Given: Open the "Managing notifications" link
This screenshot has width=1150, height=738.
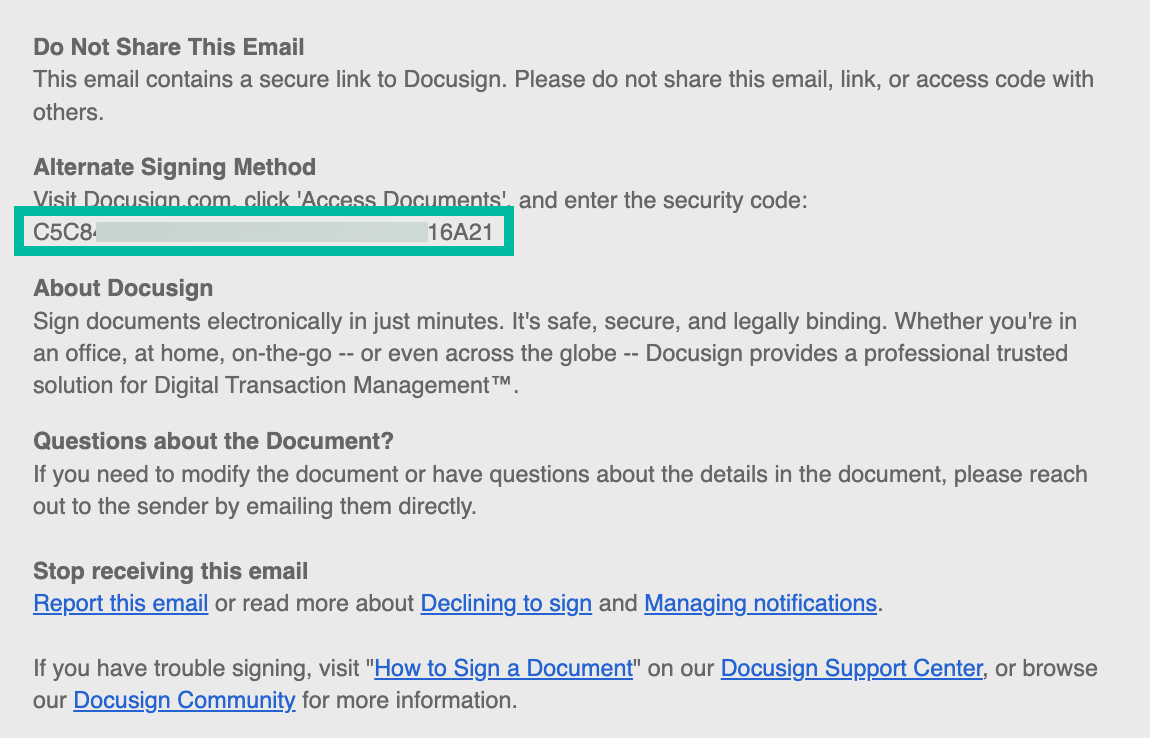Looking at the screenshot, I should click(x=760, y=604).
